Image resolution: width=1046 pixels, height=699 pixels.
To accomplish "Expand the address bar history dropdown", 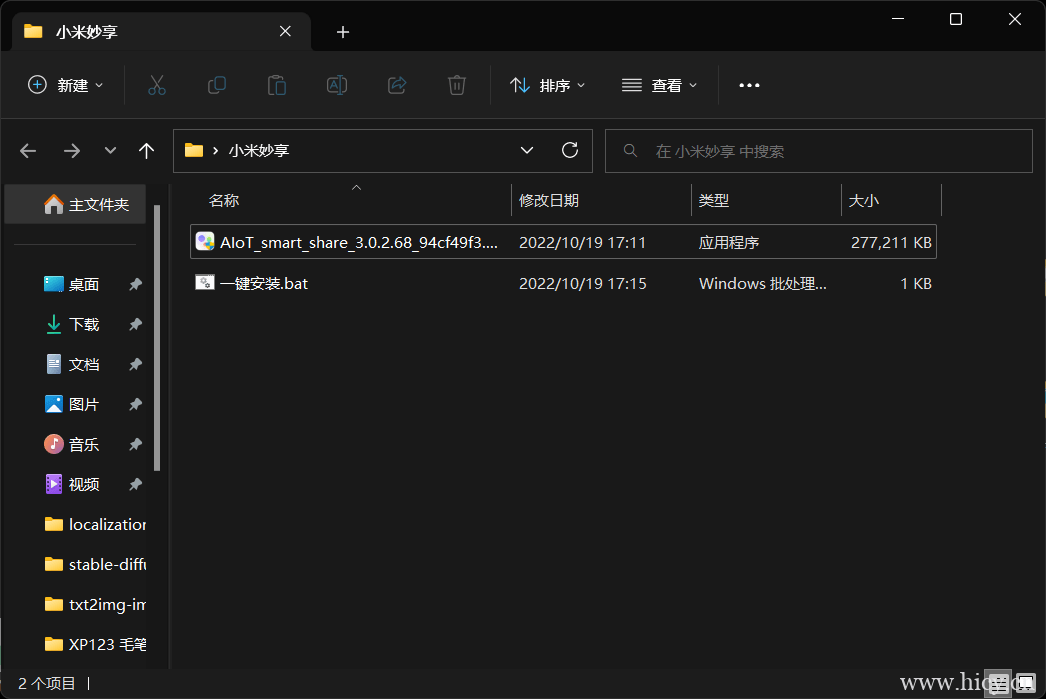I will tap(527, 150).
